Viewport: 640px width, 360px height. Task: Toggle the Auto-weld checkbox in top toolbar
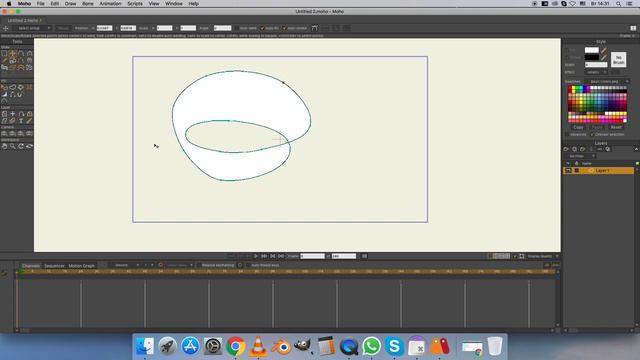tap(237, 28)
